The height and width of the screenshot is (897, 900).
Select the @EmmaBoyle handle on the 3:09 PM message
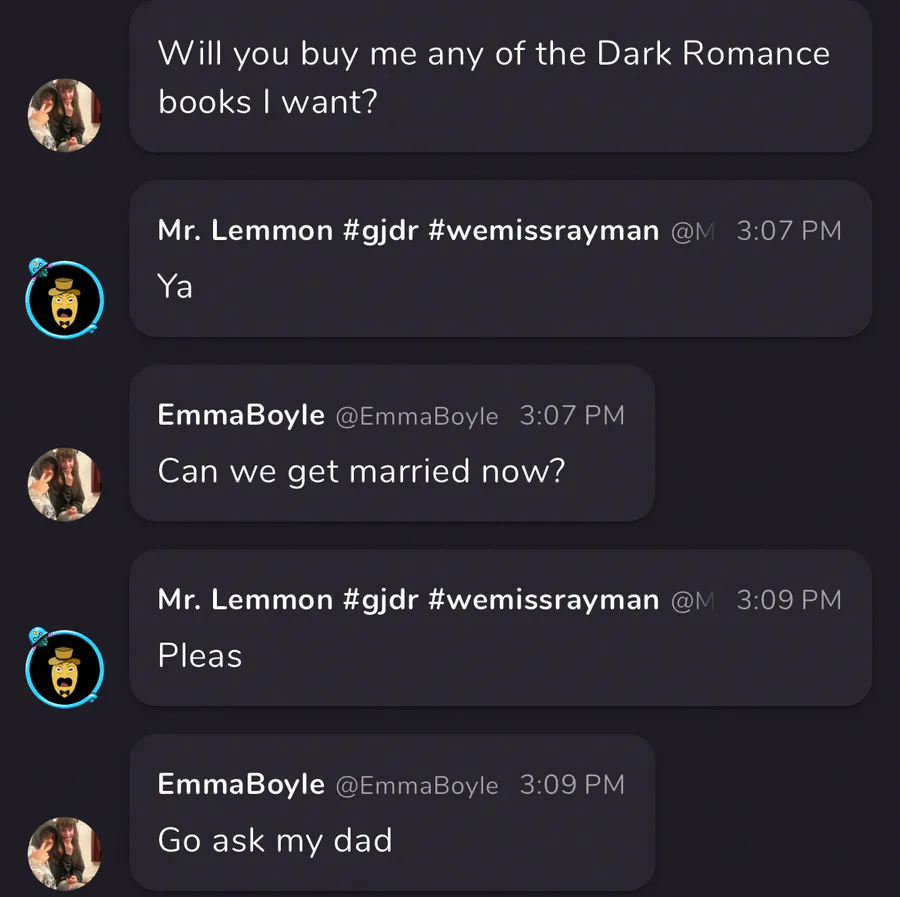click(417, 786)
